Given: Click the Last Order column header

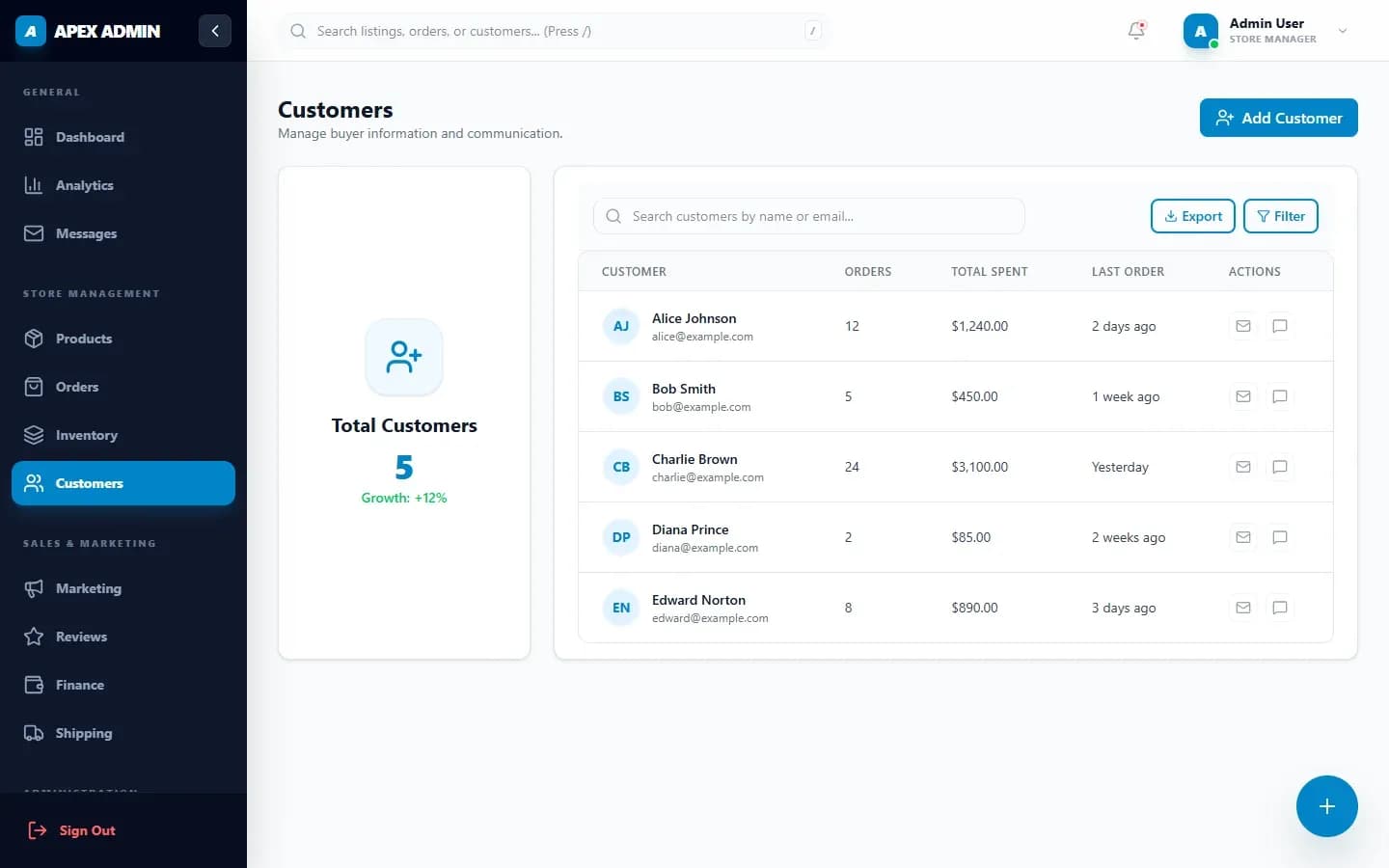Looking at the screenshot, I should coord(1128,272).
